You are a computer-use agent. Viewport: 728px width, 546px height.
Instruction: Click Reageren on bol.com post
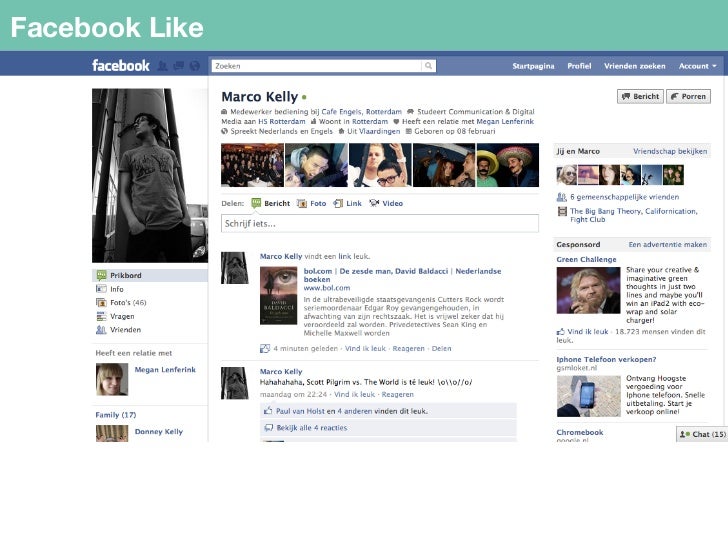pos(409,348)
